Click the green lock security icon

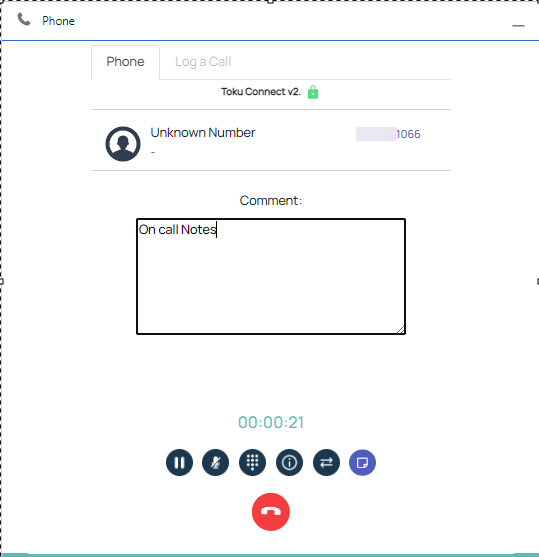[x=313, y=92]
